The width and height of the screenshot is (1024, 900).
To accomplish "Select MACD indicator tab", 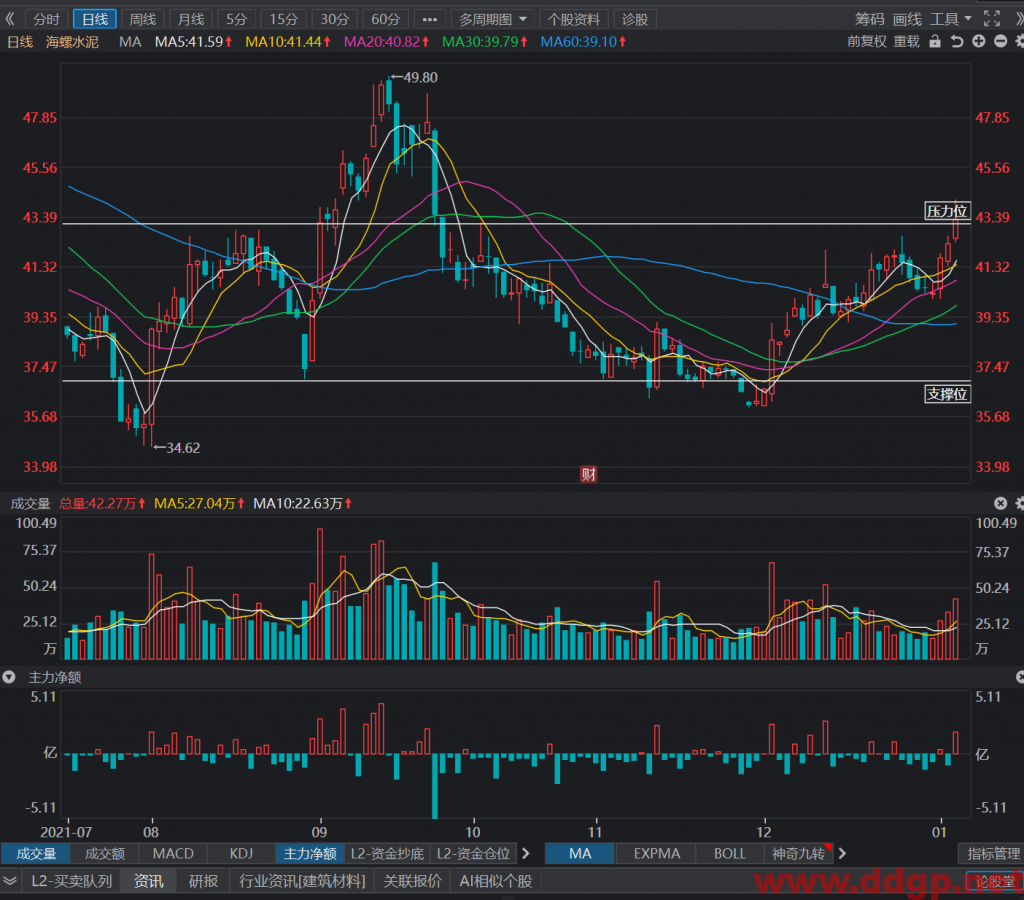I will point(173,853).
